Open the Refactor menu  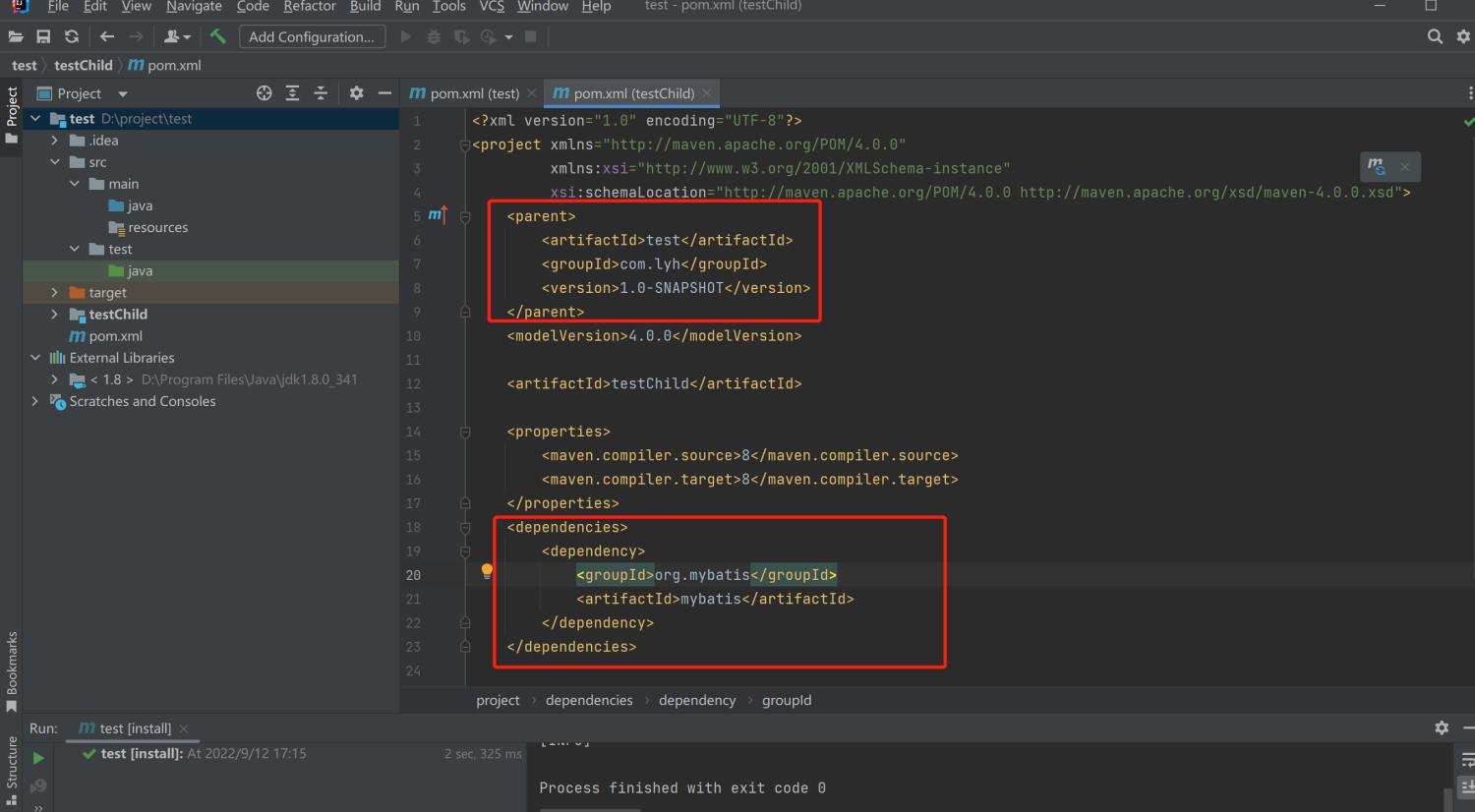tap(309, 7)
